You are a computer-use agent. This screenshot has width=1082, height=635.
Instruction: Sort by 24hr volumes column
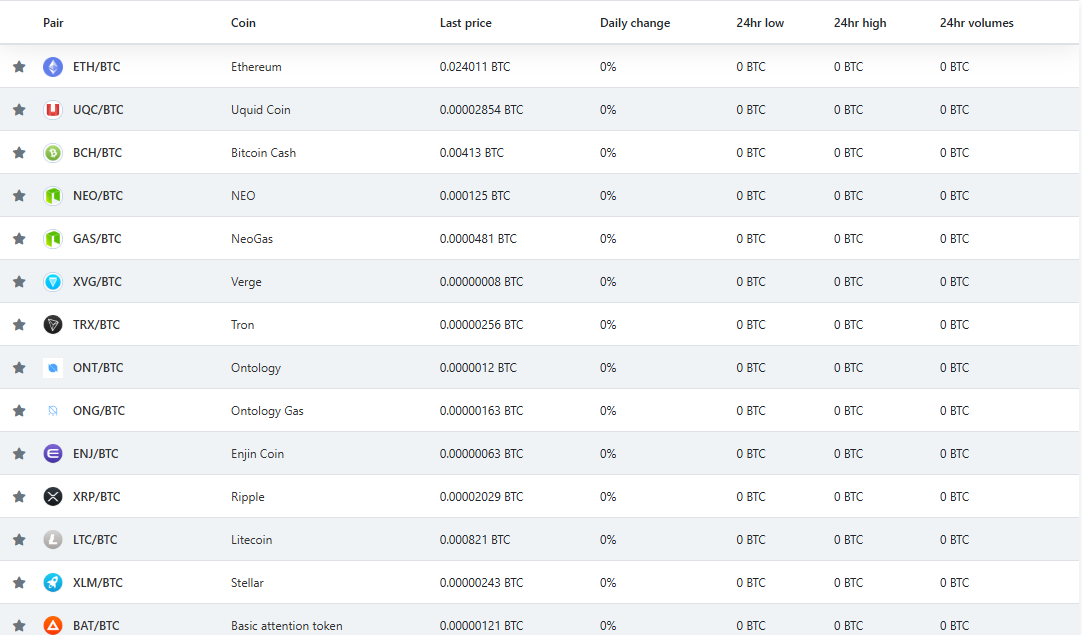pyautogui.click(x=976, y=23)
